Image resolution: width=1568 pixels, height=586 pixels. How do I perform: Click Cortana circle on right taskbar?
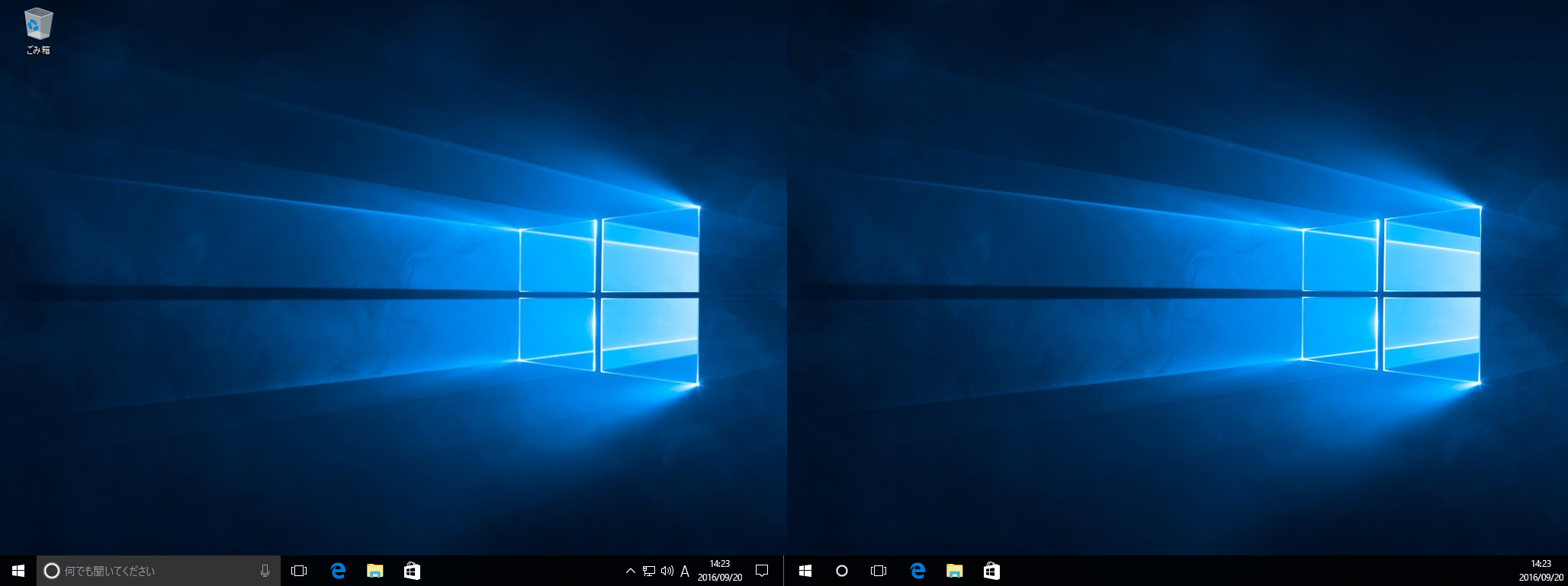pyautogui.click(x=842, y=571)
